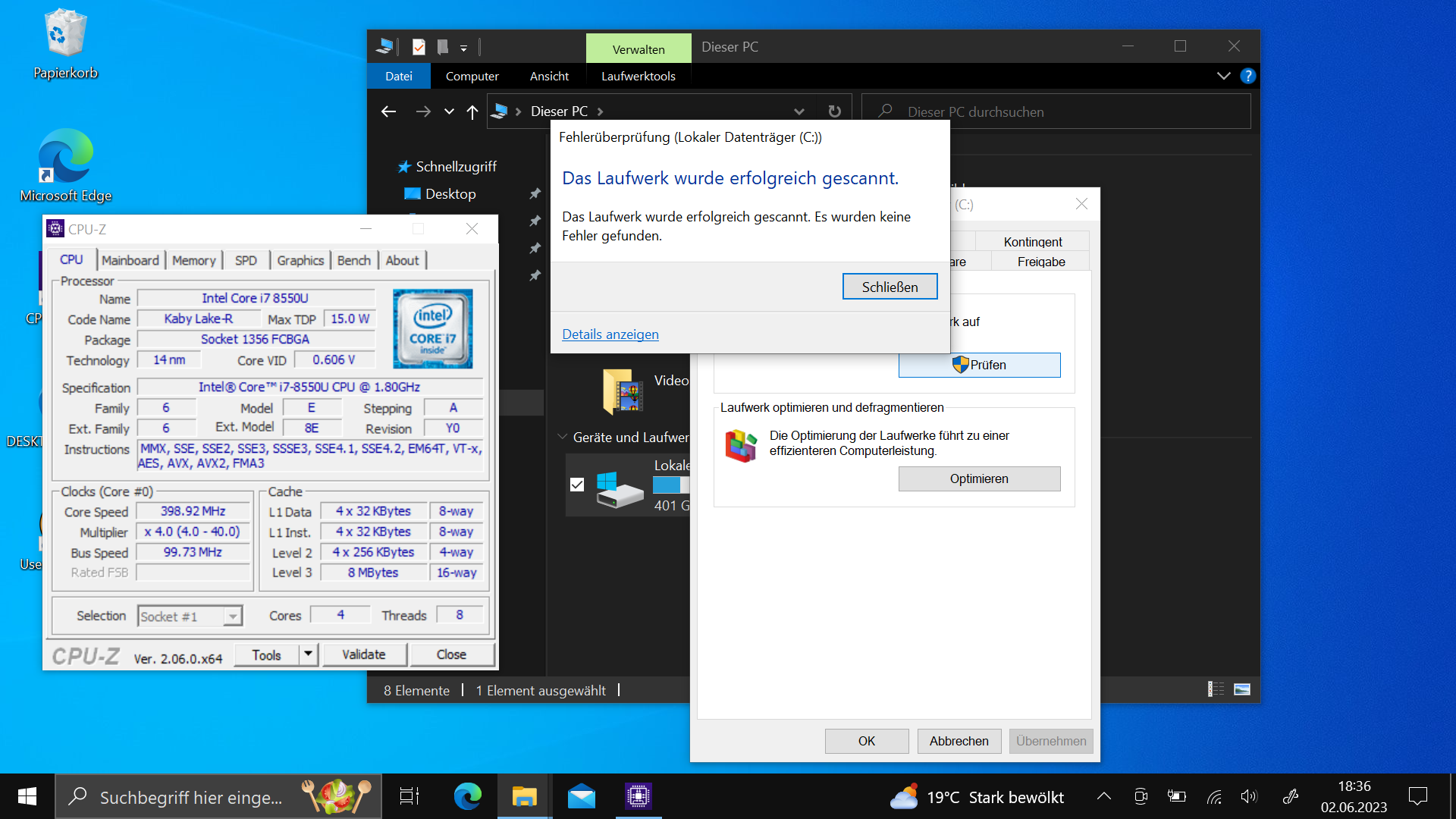Go up one folder level

(472, 111)
